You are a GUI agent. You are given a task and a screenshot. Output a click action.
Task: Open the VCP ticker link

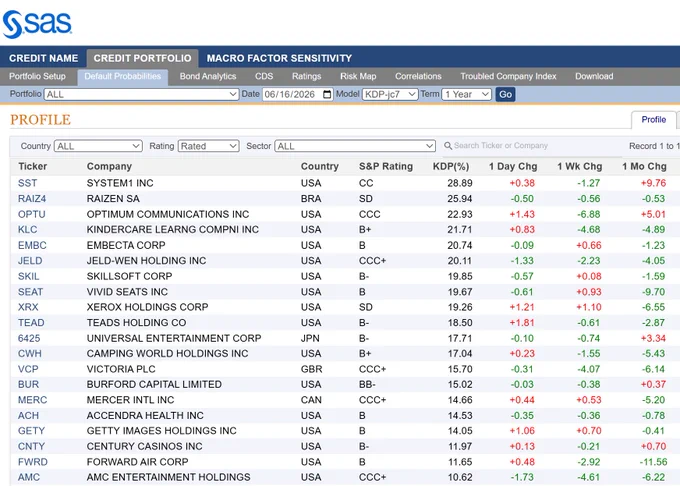[28, 369]
